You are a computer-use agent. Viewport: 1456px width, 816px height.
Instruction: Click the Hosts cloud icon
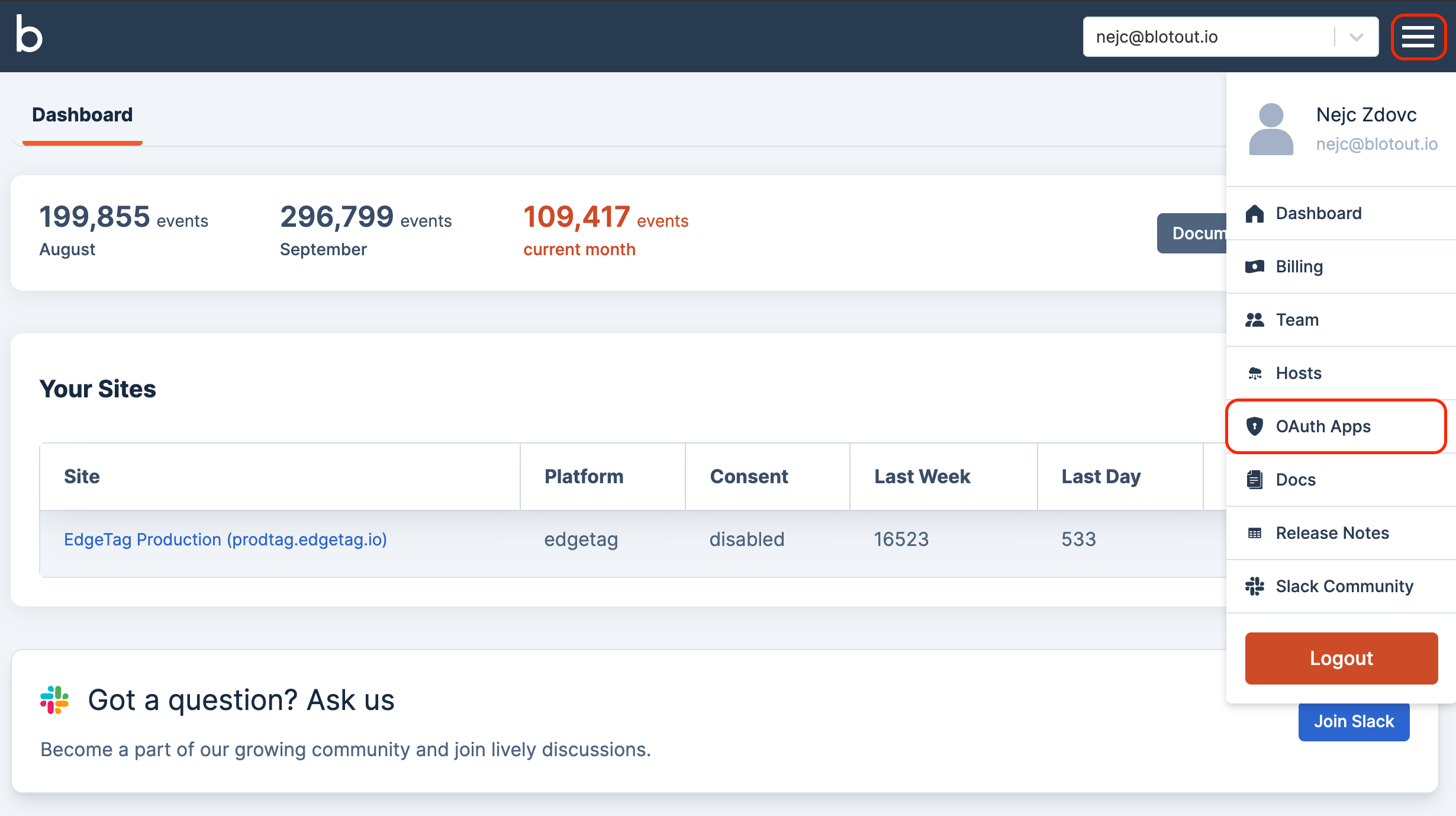pyautogui.click(x=1254, y=373)
